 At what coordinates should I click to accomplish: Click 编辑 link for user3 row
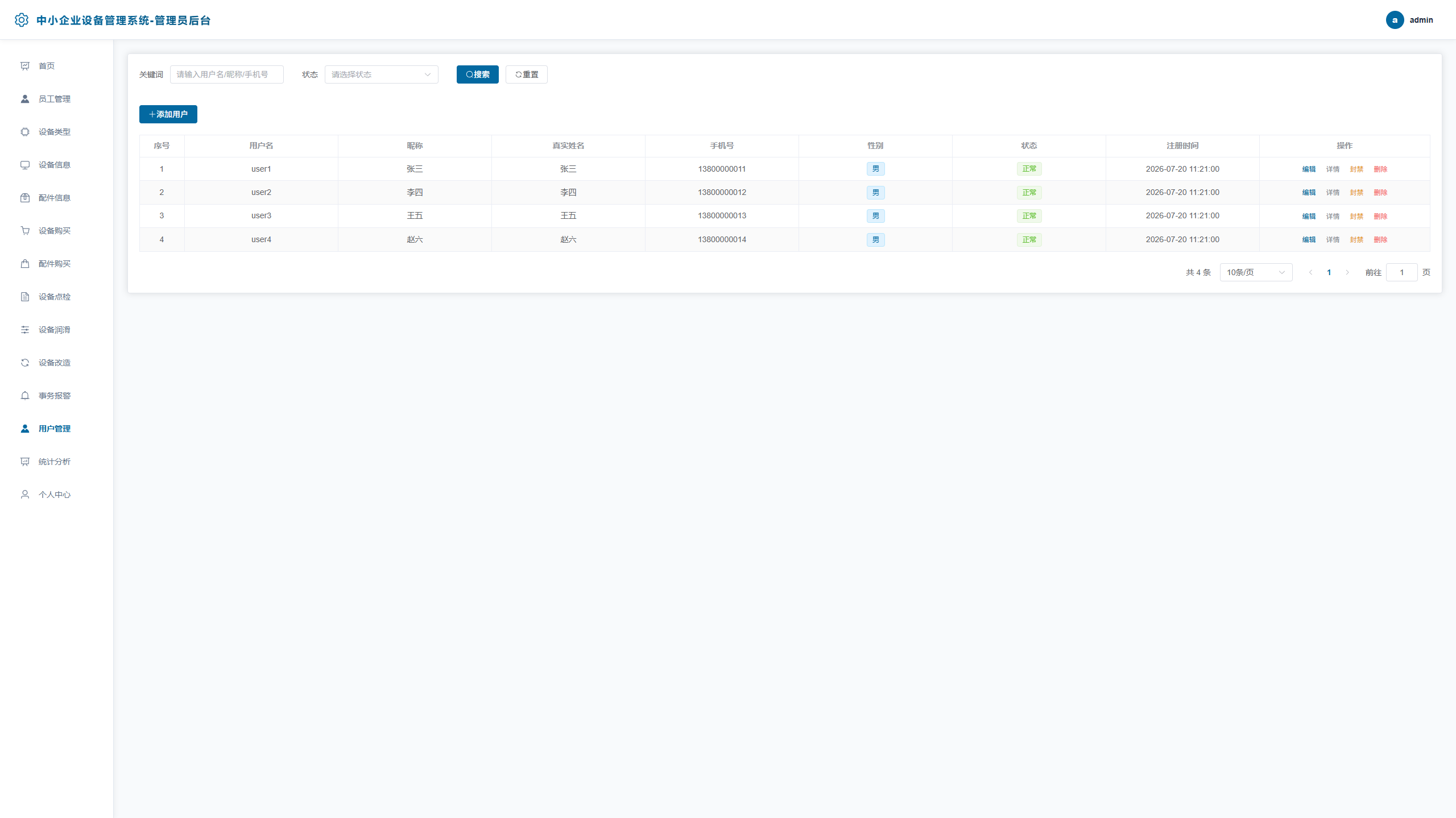pos(1309,217)
